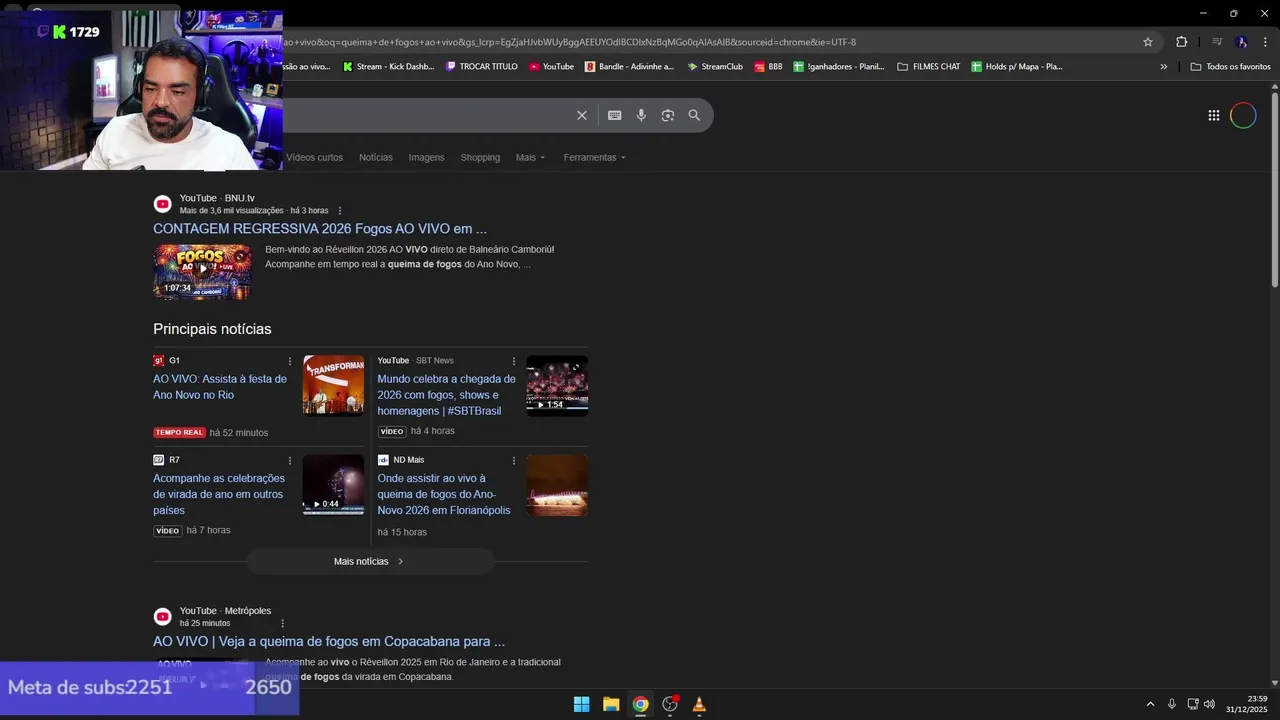Open the Chrome extensions puzzle icon

pyautogui.click(x=1181, y=42)
